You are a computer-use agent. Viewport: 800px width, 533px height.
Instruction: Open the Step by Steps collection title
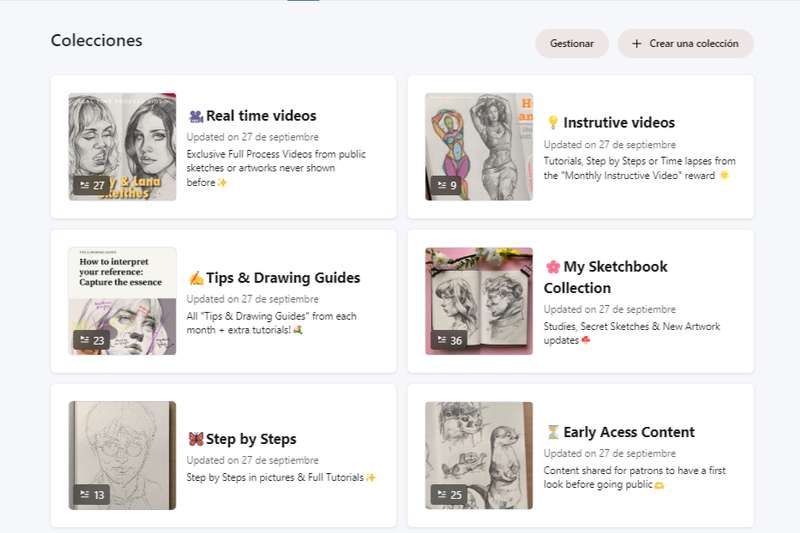pyautogui.click(x=251, y=439)
